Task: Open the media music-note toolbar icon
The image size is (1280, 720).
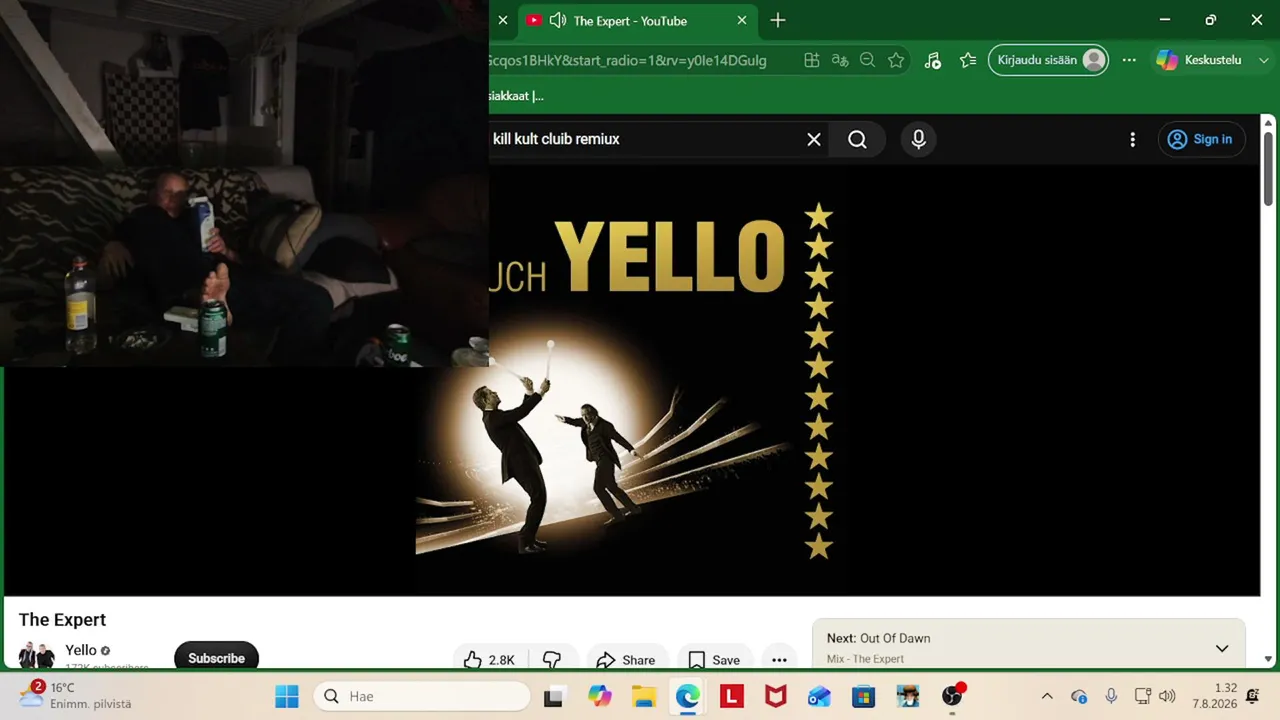Action: tap(933, 60)
